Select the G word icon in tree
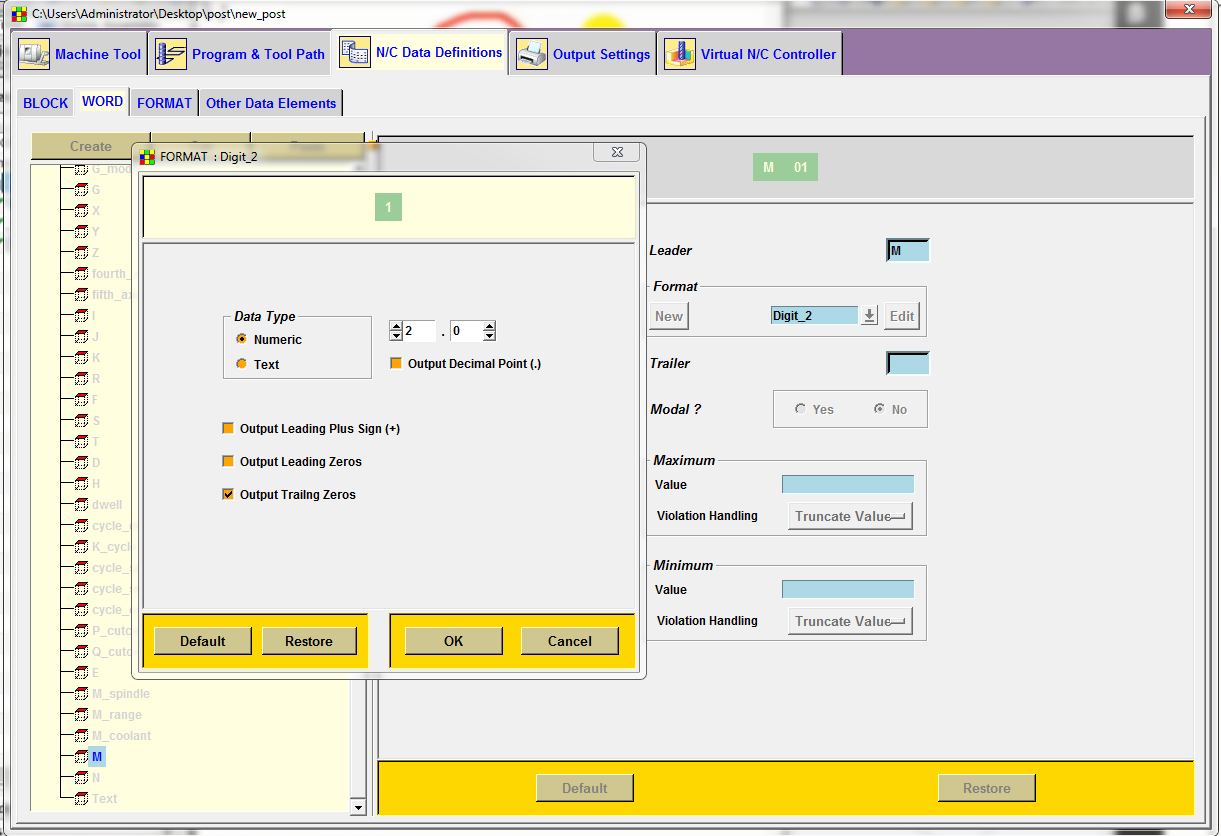 82,190
